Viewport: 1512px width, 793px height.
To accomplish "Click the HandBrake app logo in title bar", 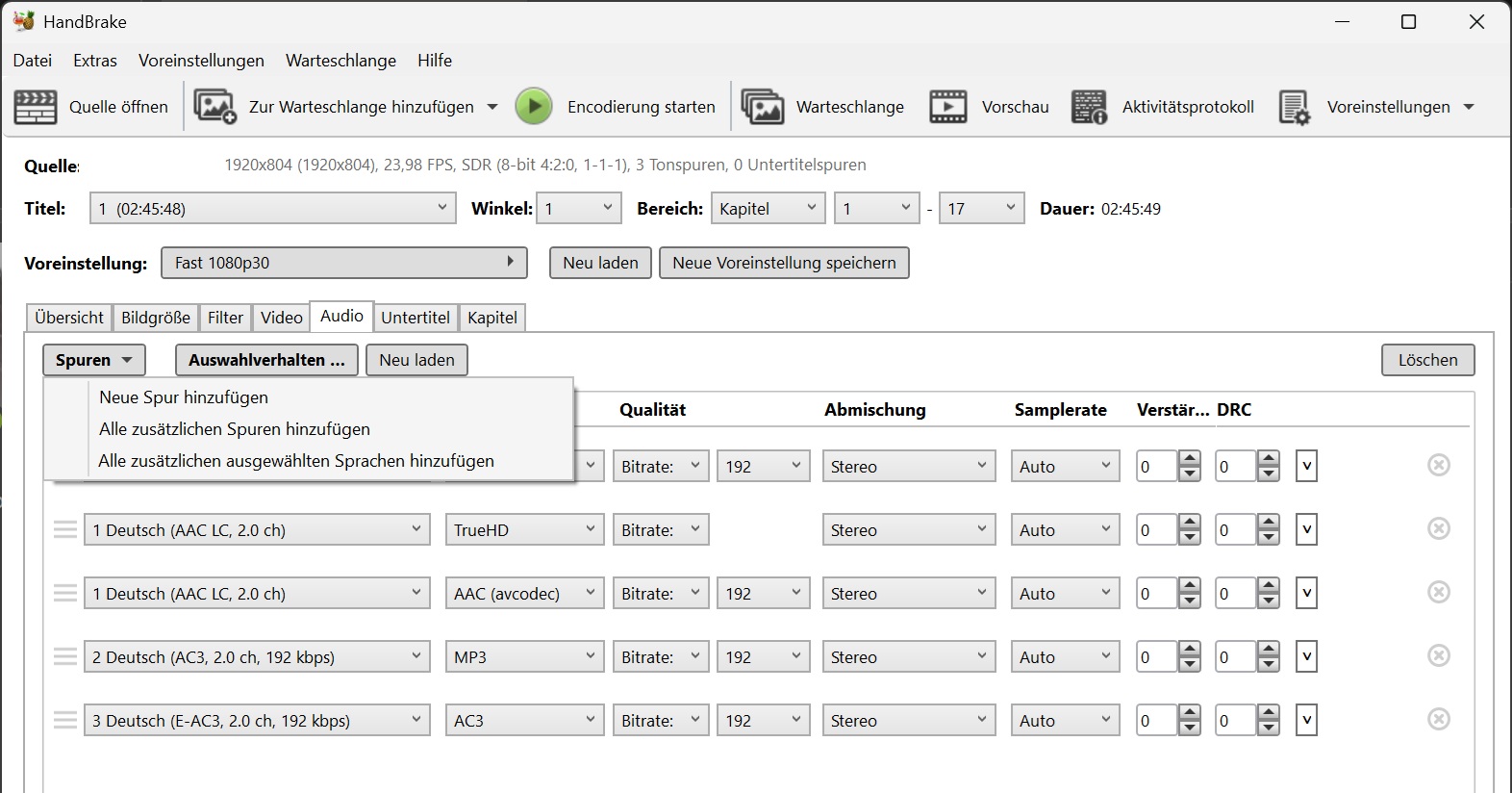I will tap(24, 21).
